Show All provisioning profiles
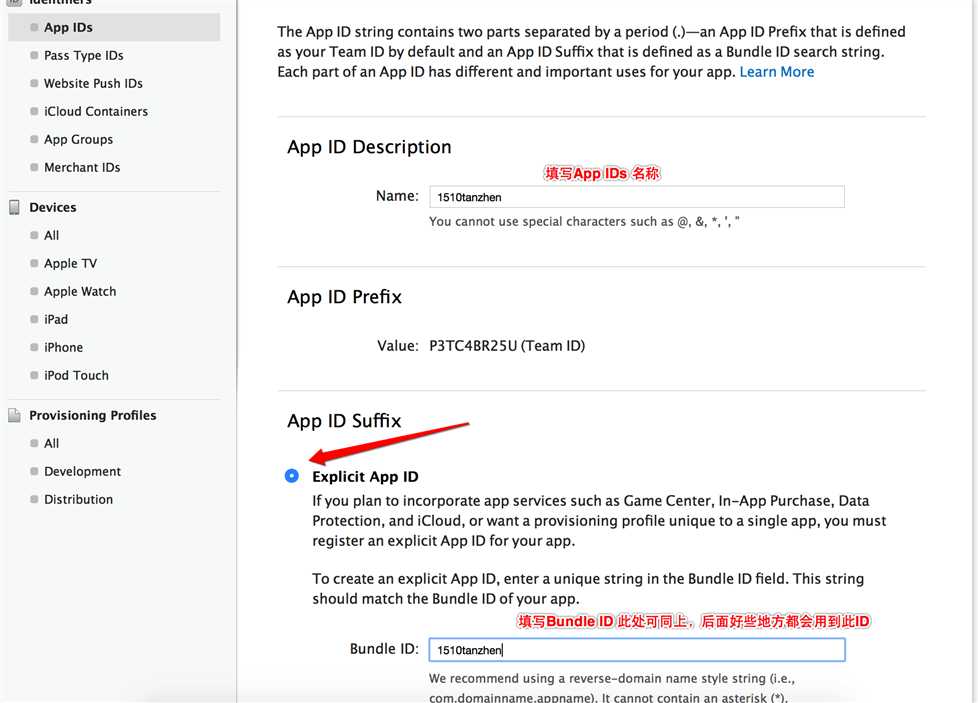The height and width of the screenshot is (703, 978). pyautogui.click(x=51, y=444)
